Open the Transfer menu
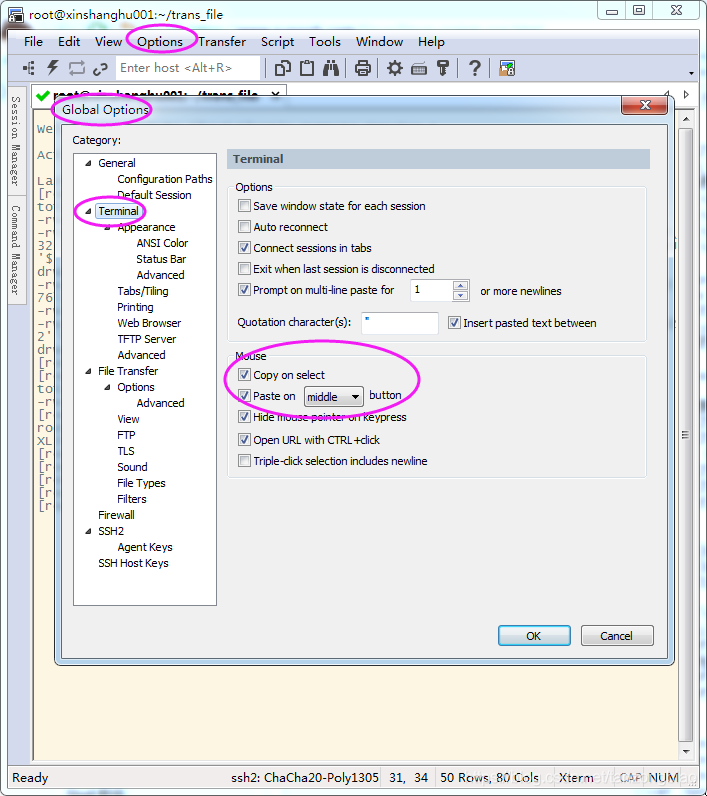 pyautogui.click(x=222, y=42)
